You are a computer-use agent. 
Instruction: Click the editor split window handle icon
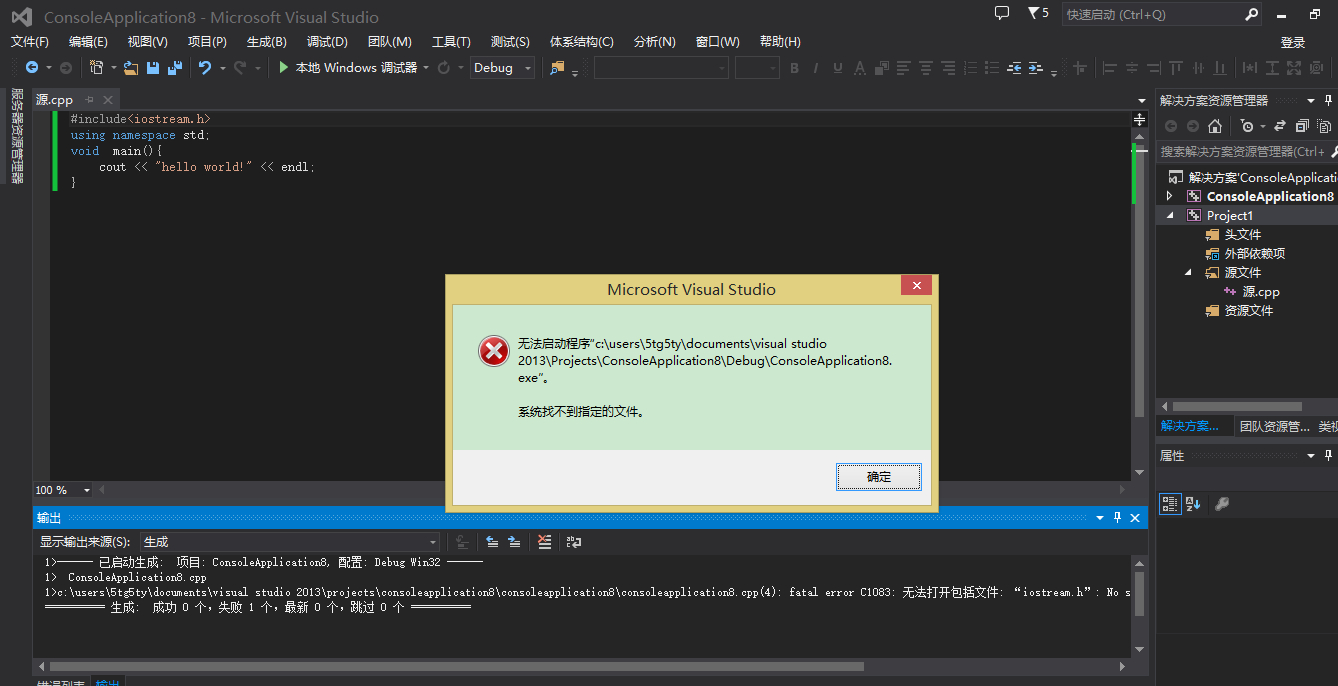1139,118
